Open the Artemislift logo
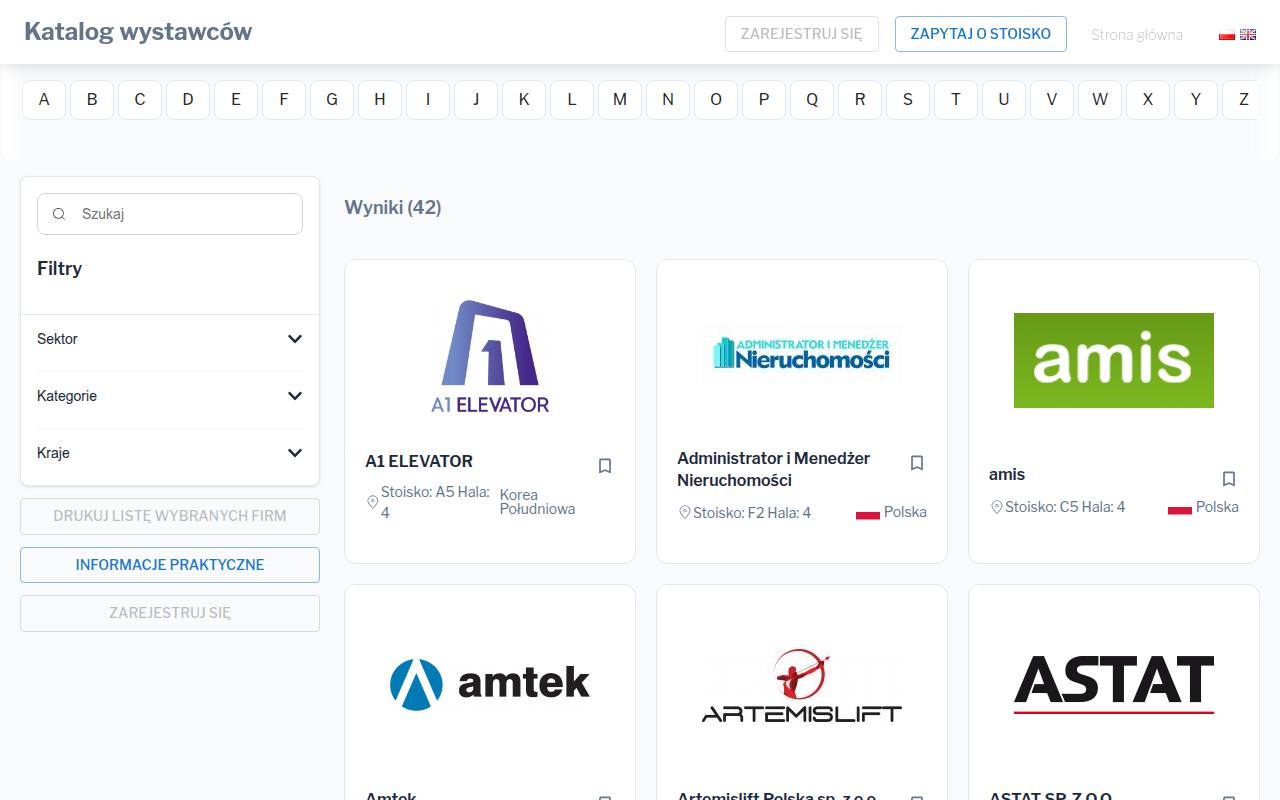The height and width of the screenshot is (800, 1280). (x=802, y=685)
